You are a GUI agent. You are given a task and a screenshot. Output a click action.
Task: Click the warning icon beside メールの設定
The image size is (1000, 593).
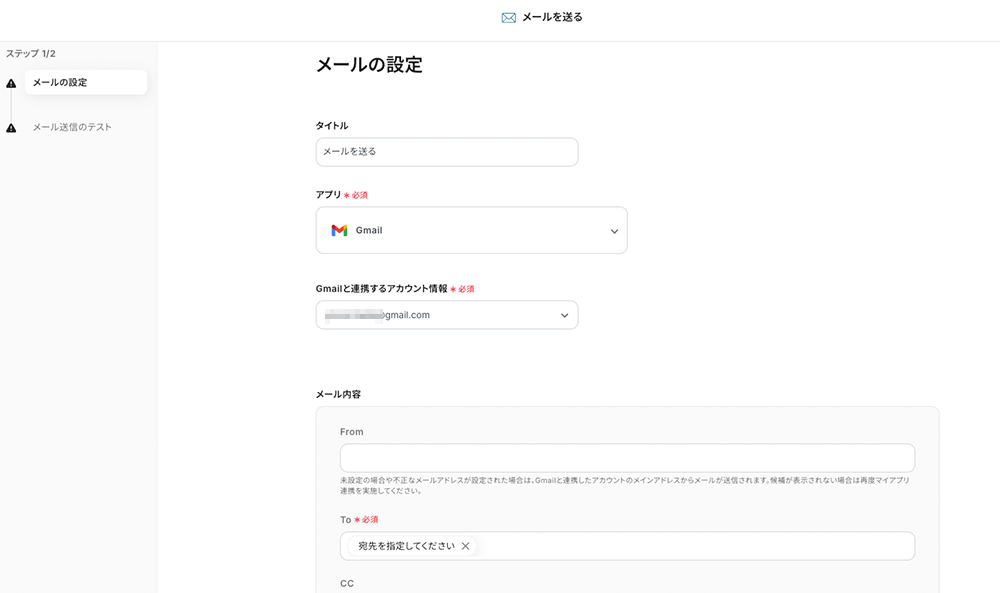pyautogui.click(x=11, y=83)
